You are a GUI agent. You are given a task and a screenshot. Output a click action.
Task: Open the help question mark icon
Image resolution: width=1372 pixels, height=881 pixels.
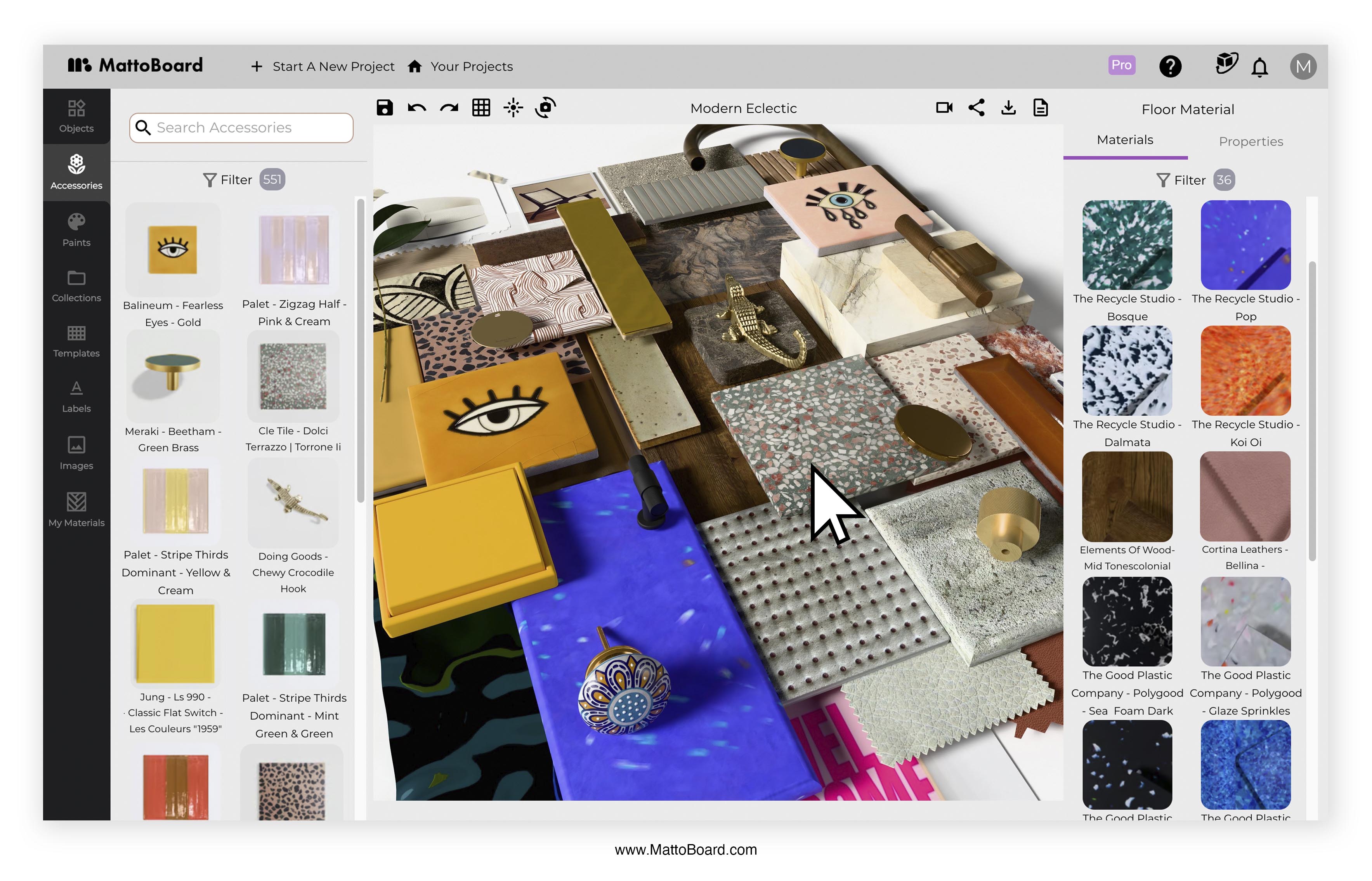tap(1170, 66)
